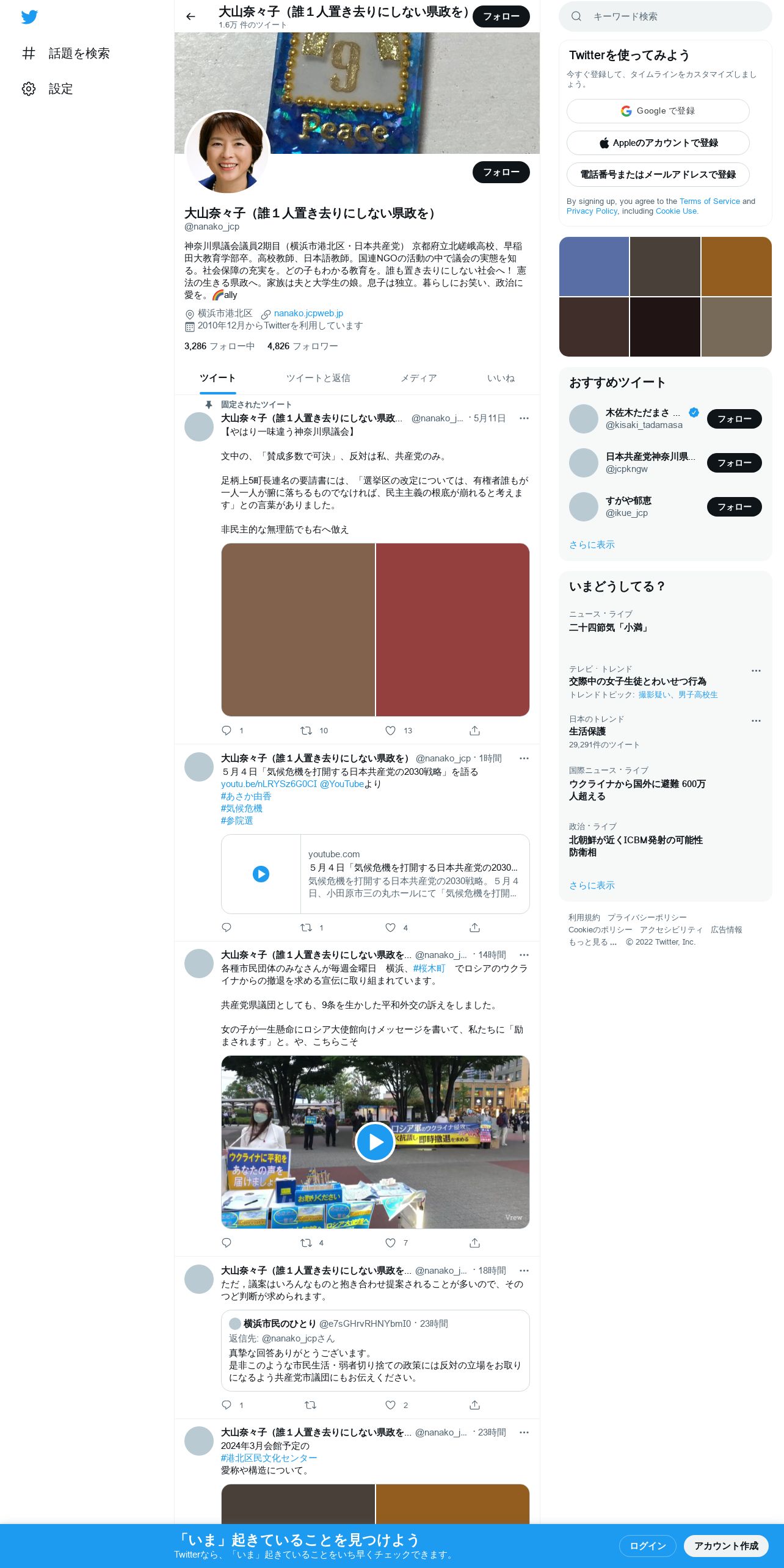The width and height of the screenshot is (784, 1568).
Task: Share the 14時間 video tweet
Action: 474,1243
